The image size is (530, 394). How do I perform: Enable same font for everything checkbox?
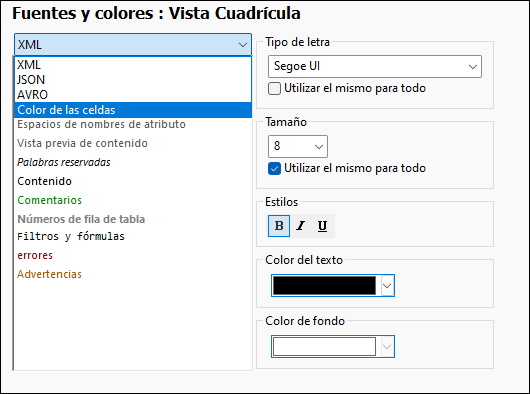pyautogui.click(x=274, y=89)
